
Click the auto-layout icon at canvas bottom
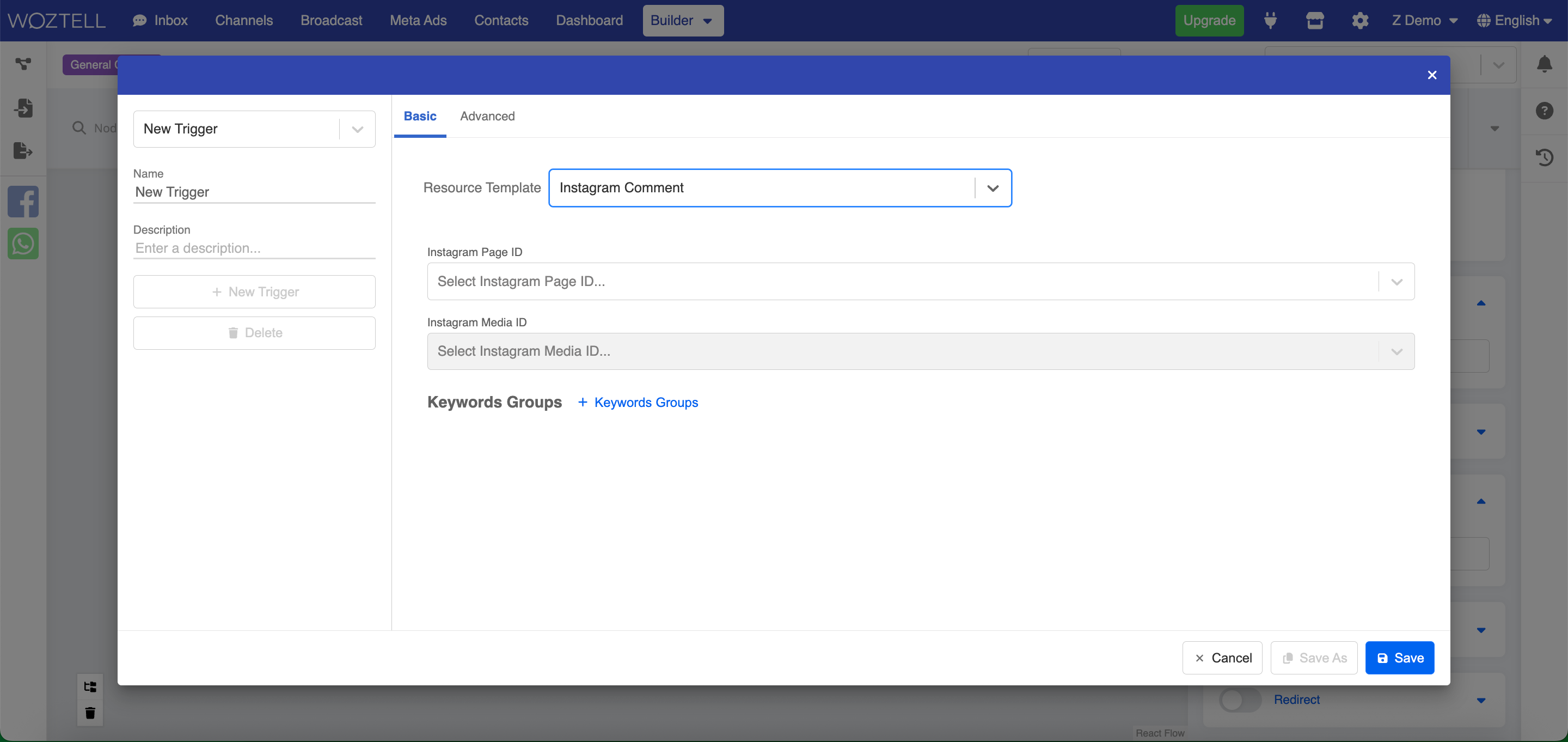90,686
